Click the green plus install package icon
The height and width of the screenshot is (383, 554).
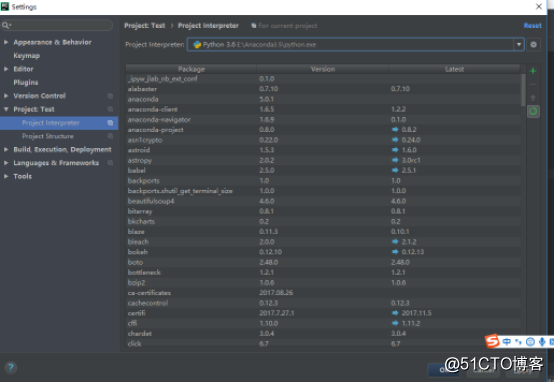(x=533, y=71)
